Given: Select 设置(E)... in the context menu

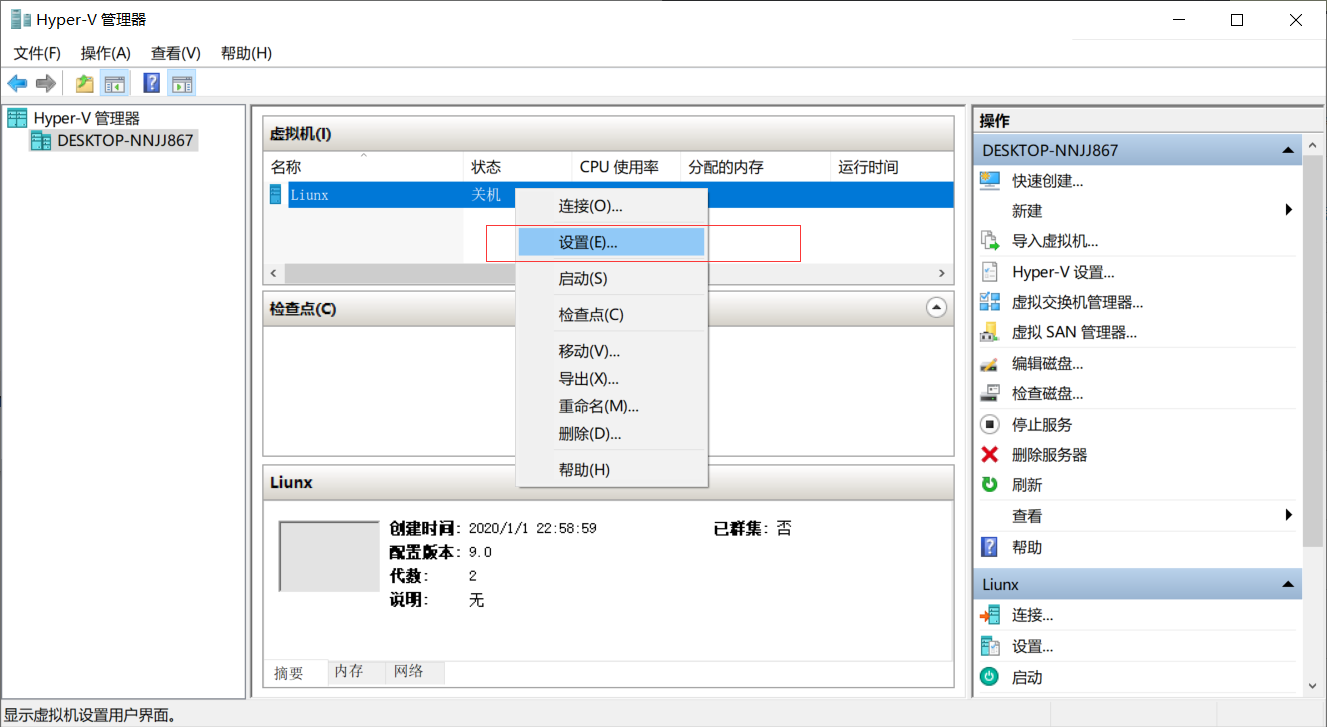Looking at the screenshot, I should point(588,242).
